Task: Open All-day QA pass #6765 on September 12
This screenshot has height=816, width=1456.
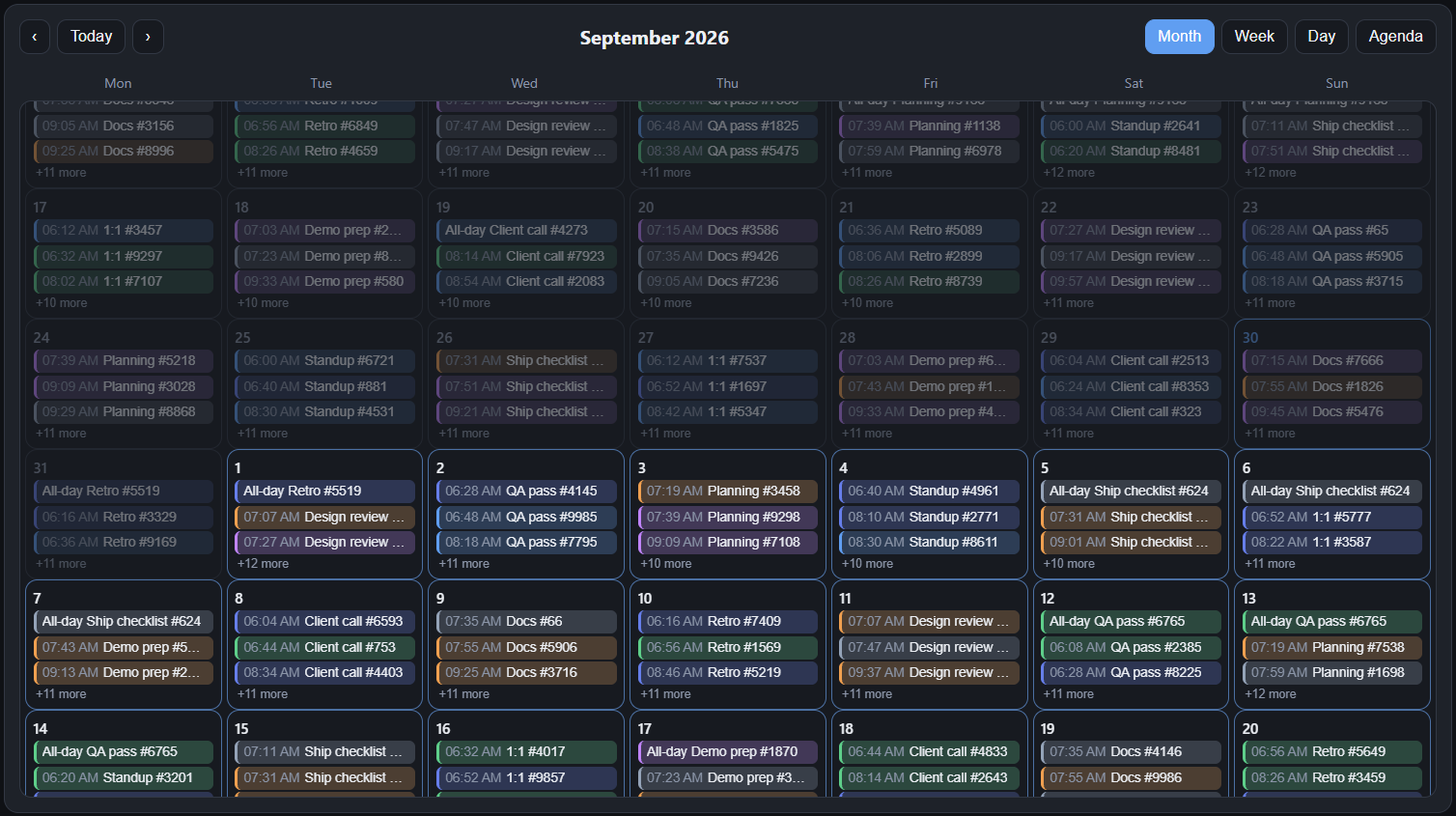Action: click(1131, 621)
